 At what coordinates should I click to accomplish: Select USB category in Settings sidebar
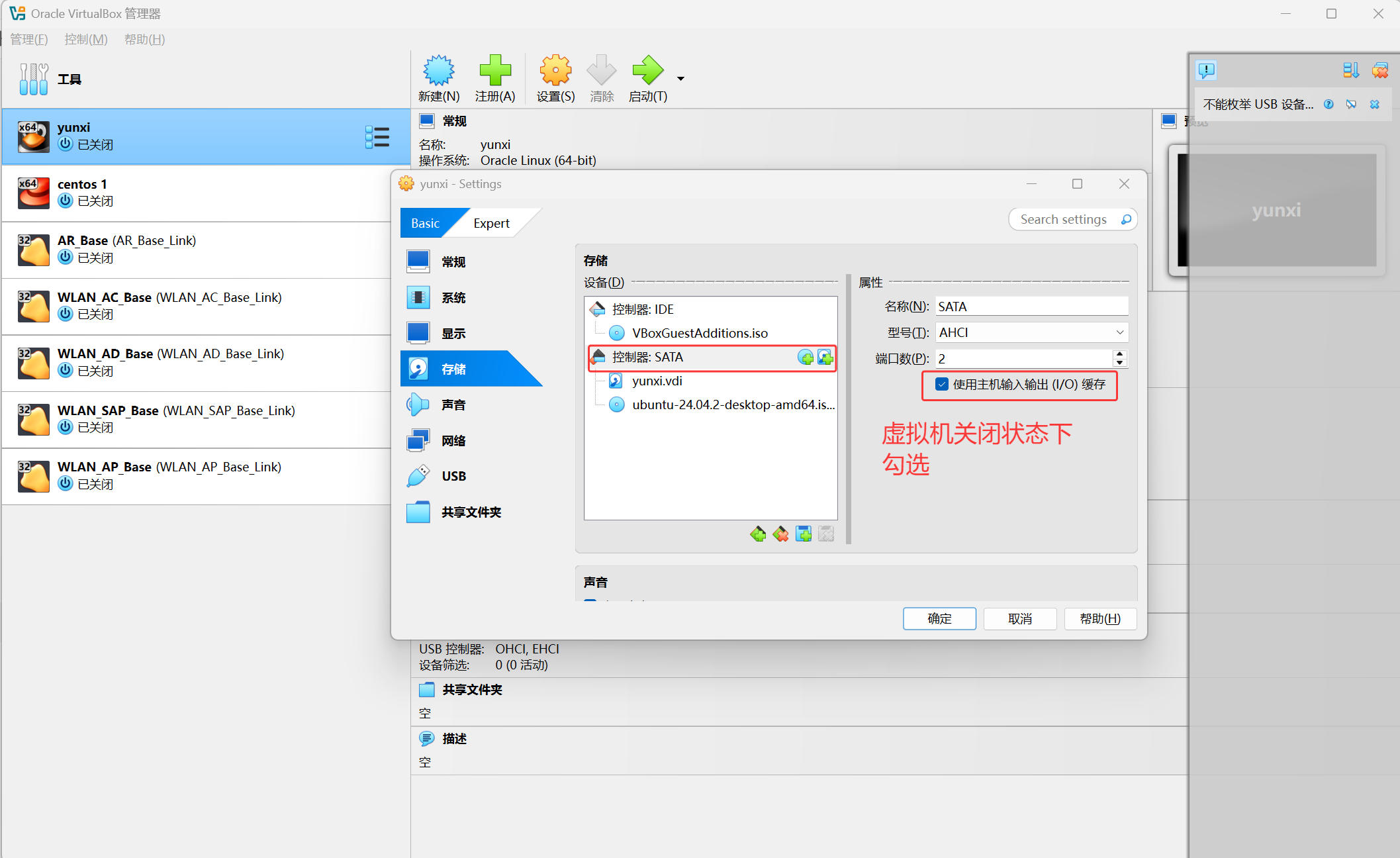pyautogui.click(x=470, y=476)
